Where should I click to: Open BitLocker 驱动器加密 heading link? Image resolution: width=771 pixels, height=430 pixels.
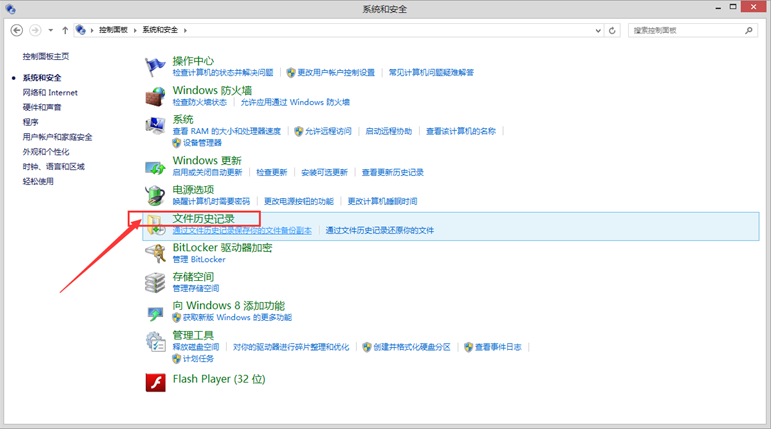coord(222,248)
